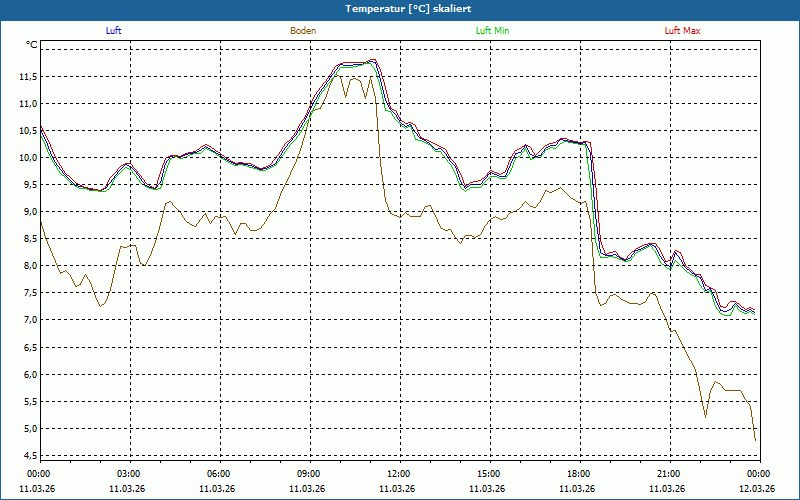
Task: Click the 11,5 value on the Y-axis
Action: 27,76
